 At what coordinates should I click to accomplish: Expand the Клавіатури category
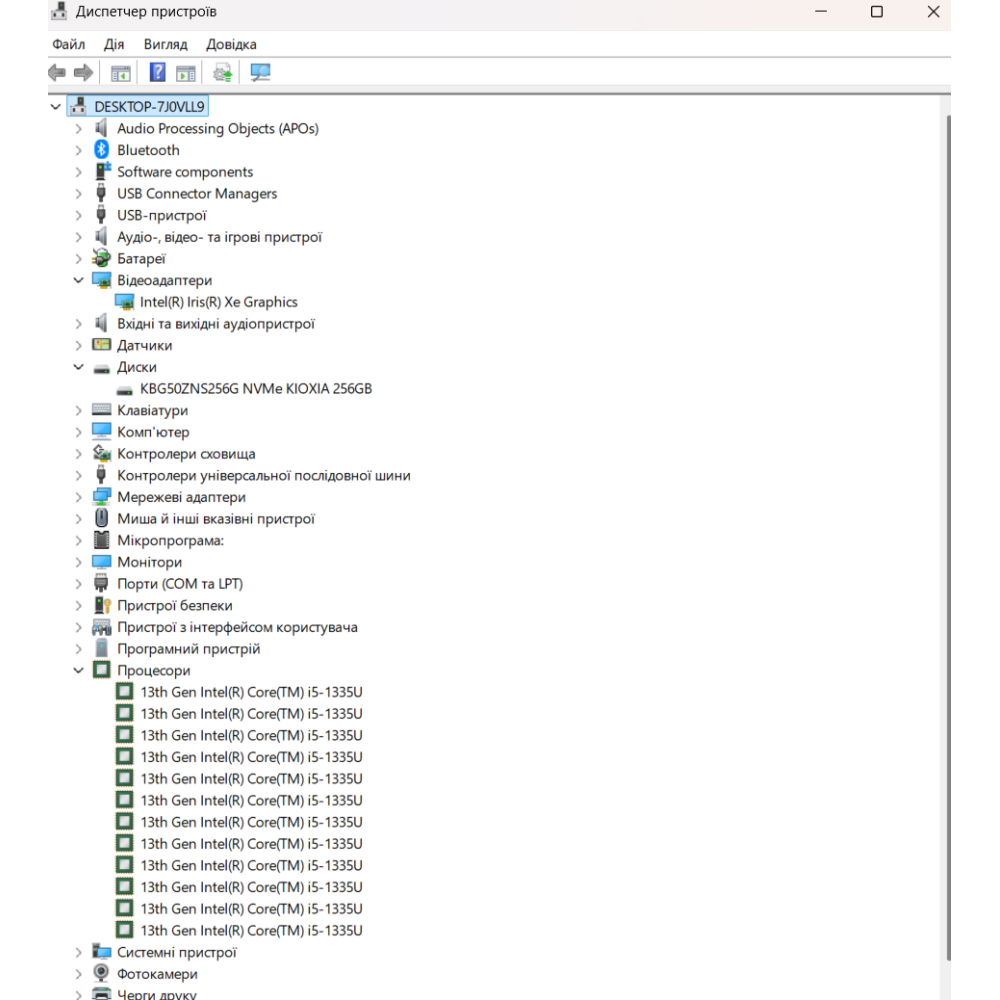[79, 411]
